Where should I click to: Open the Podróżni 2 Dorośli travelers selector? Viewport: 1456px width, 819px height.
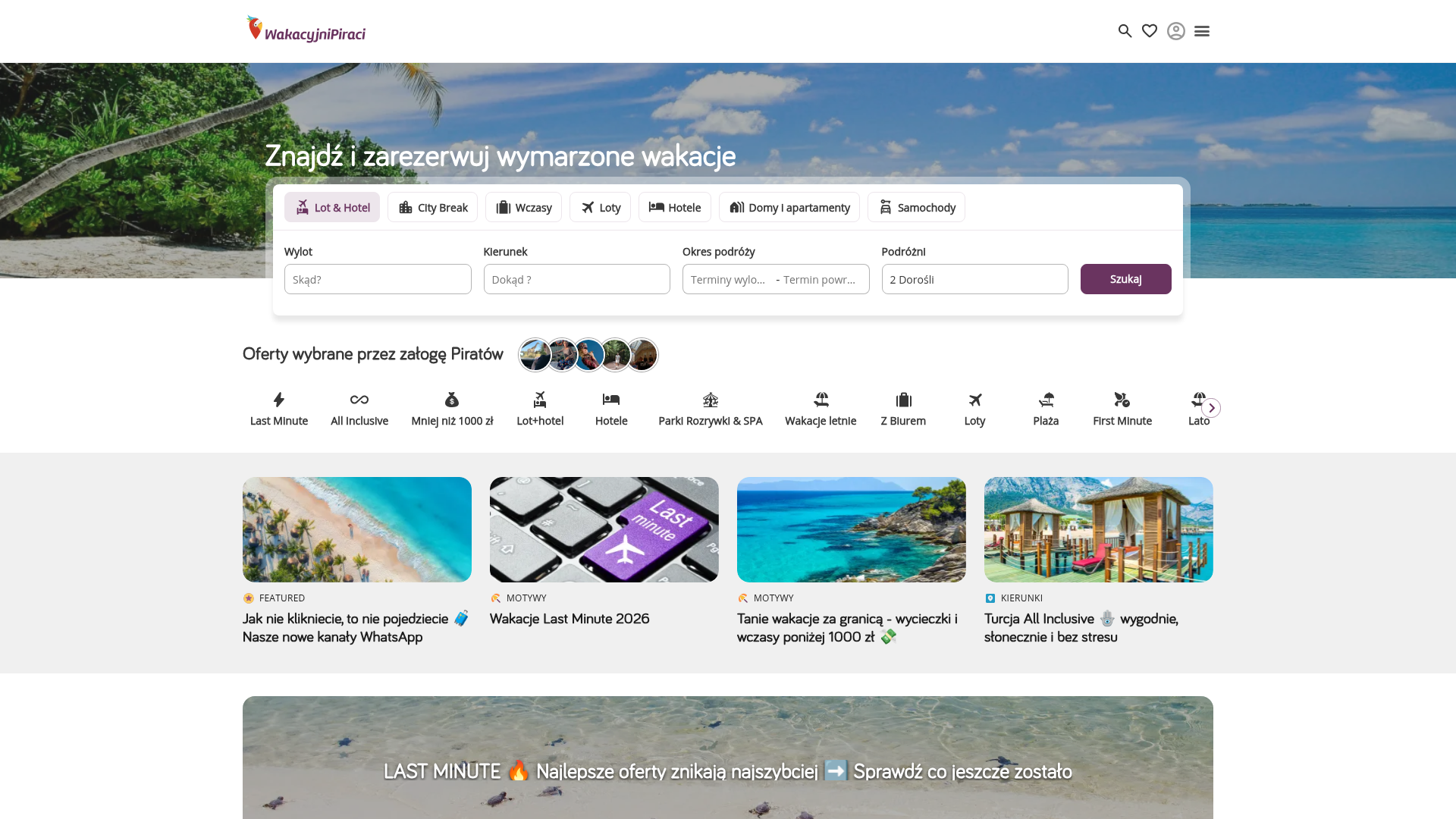974,279
